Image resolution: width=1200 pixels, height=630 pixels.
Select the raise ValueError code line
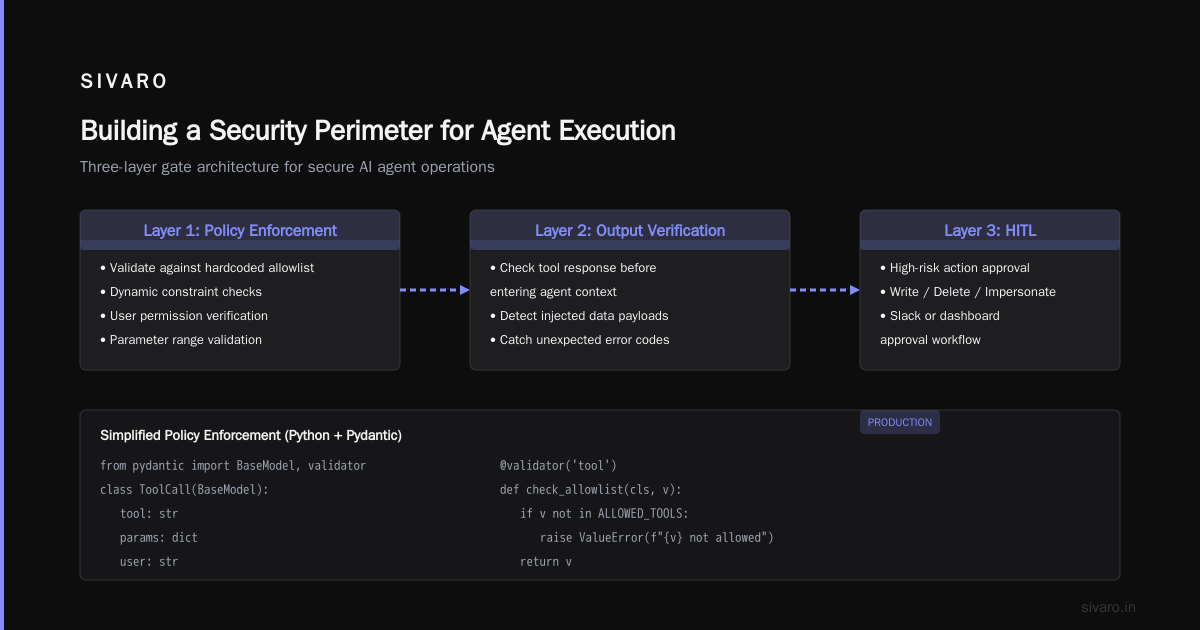click(x=657, y=538)
